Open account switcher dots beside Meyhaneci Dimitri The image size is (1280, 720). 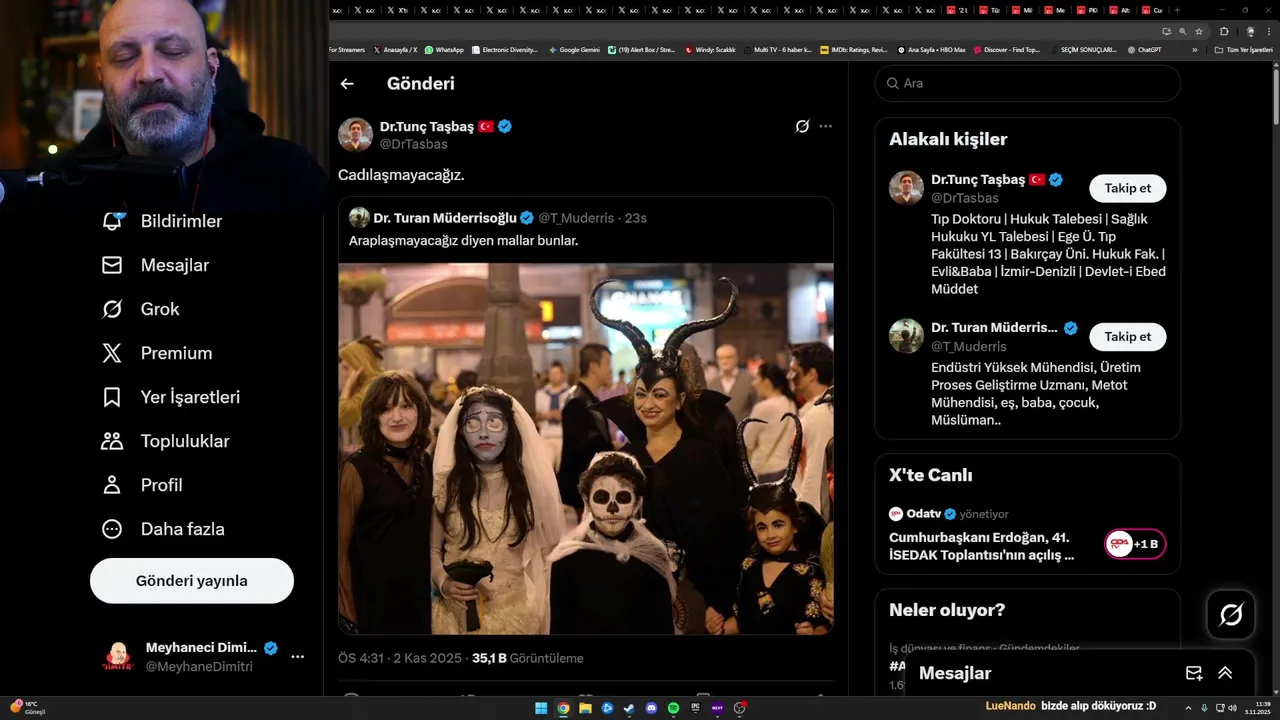297,656
